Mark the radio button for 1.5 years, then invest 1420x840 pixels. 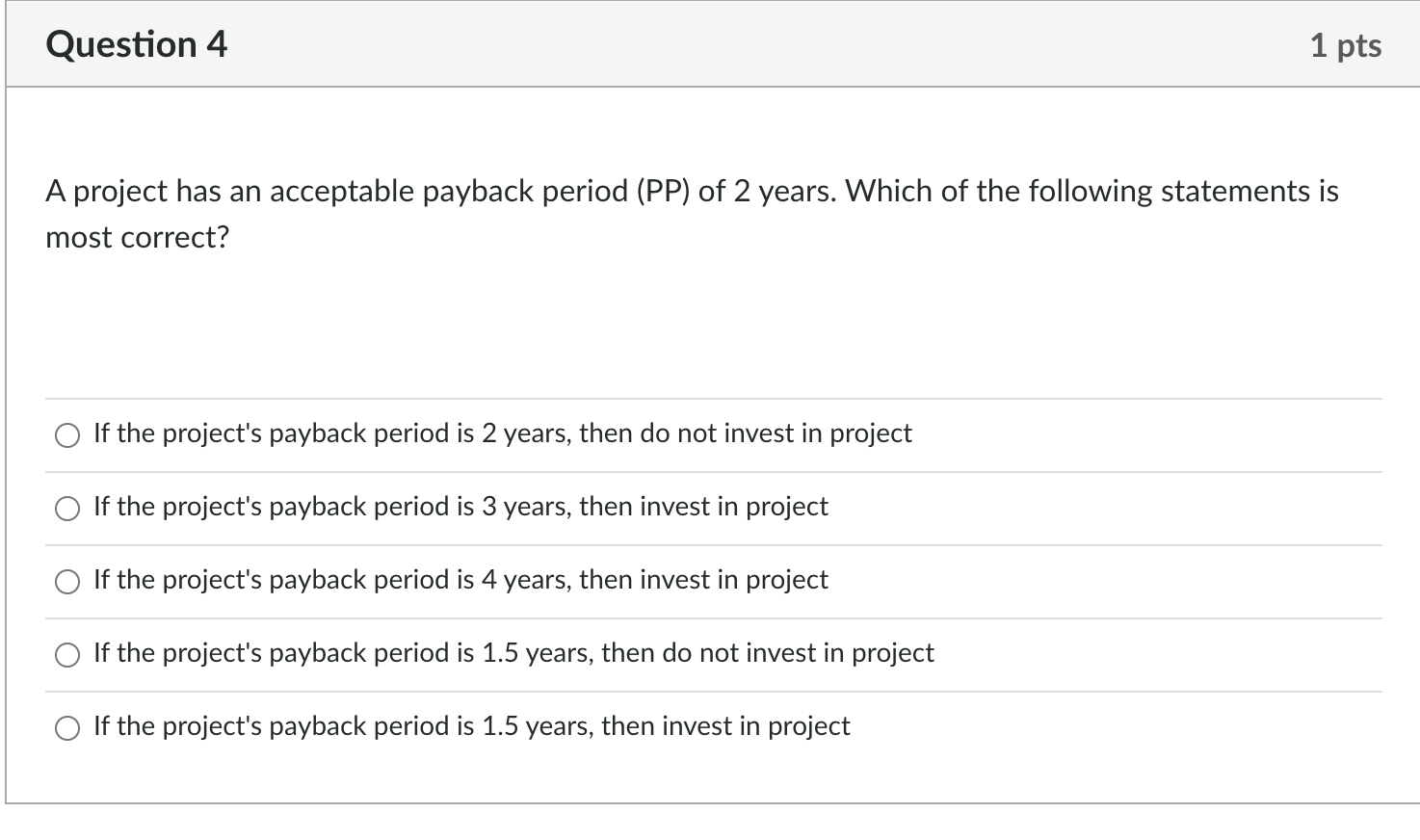coord(67,729)
